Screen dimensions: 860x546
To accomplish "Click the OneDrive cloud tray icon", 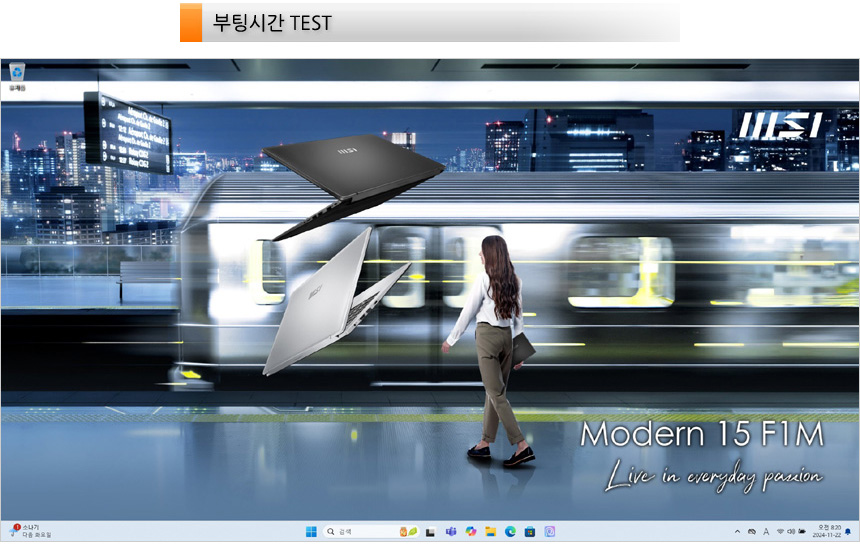I will (x=752, y=532).
